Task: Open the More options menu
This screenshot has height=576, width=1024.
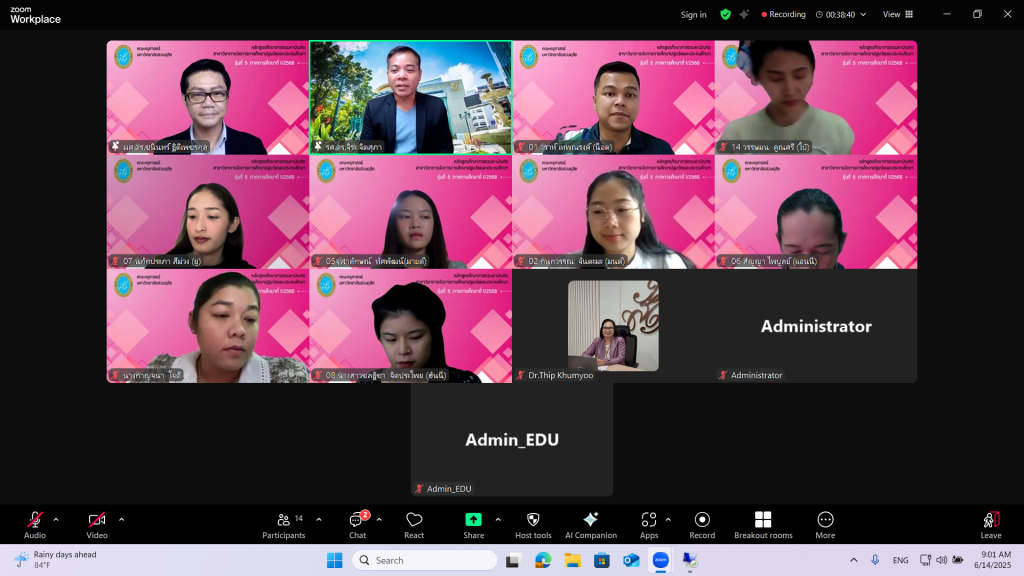Action: click(825, 524)
